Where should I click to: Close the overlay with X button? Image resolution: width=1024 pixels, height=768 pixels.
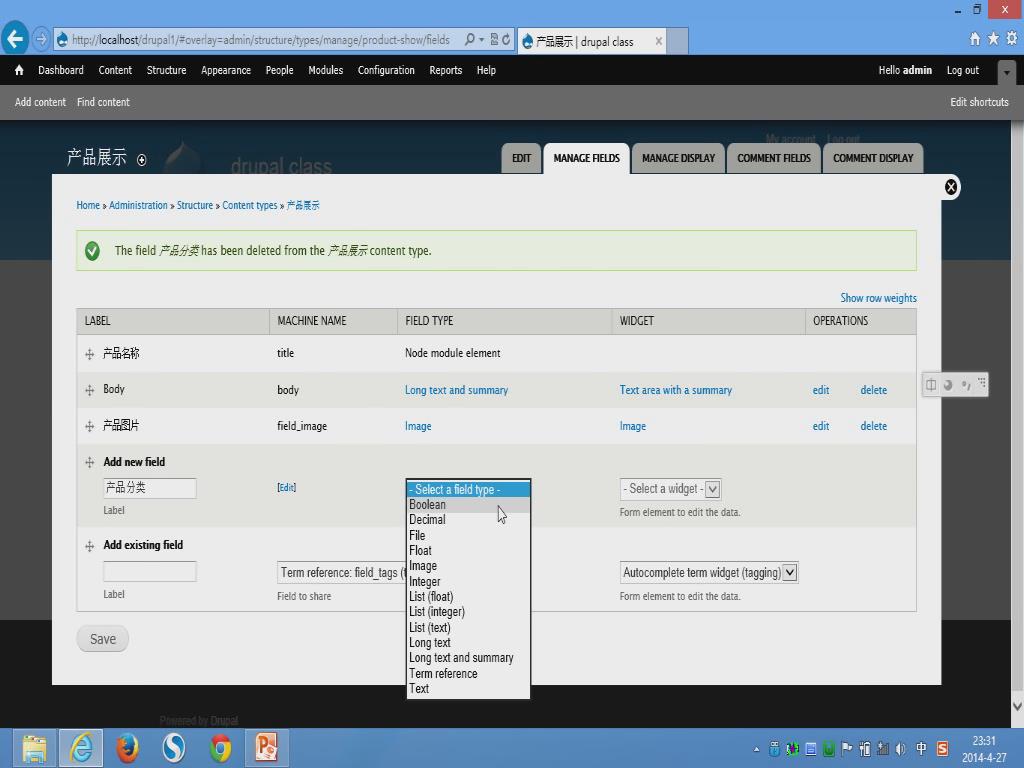[951, 187]
